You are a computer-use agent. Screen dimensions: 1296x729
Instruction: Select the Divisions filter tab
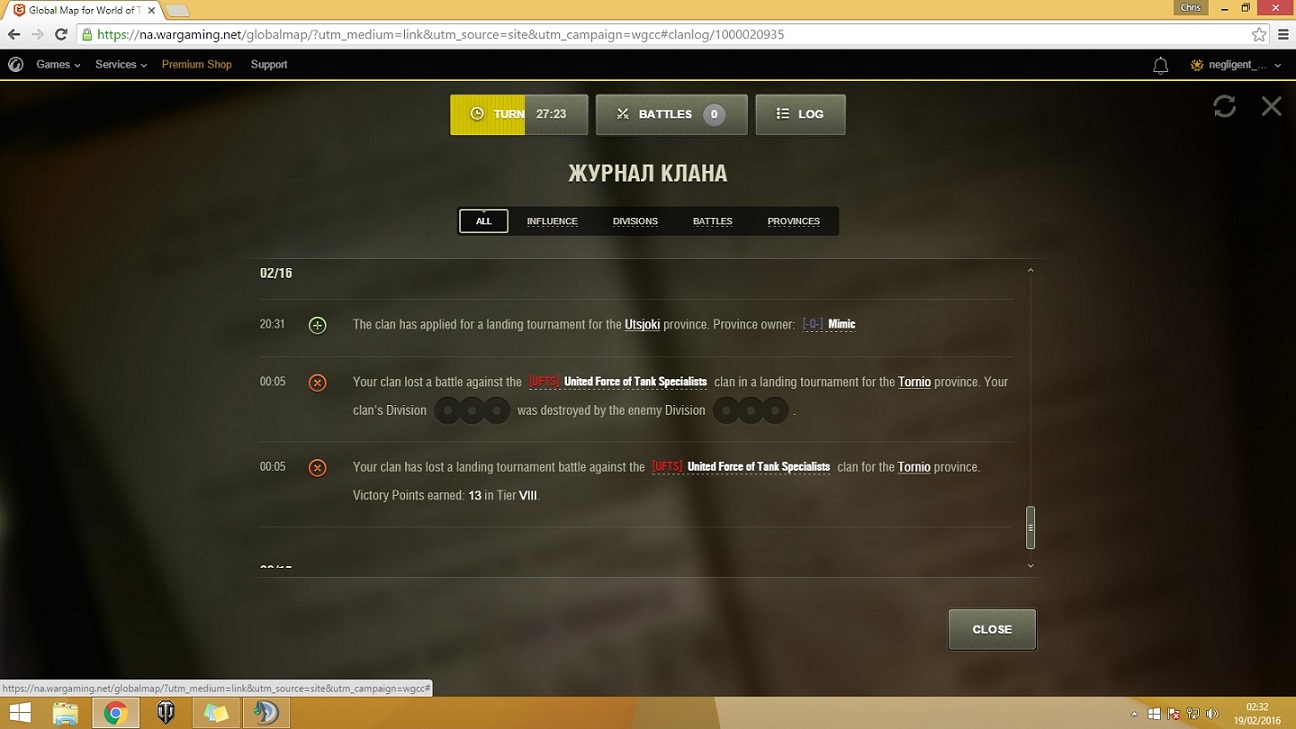[635, 221]
